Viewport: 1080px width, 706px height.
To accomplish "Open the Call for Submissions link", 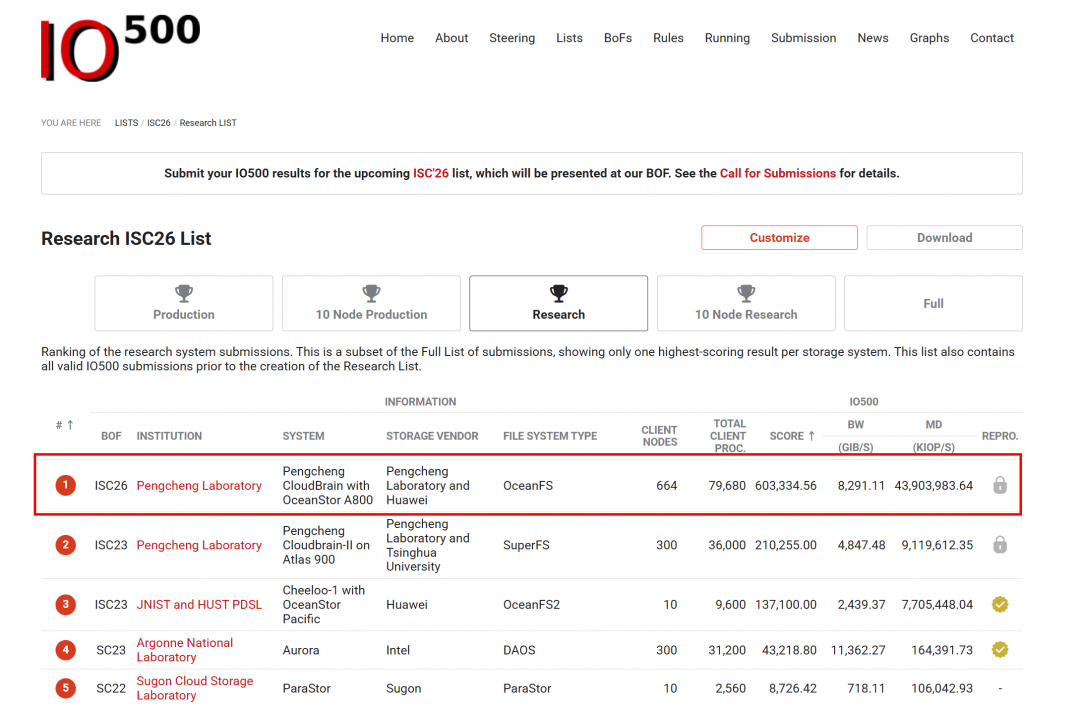I will coord(778,173).
